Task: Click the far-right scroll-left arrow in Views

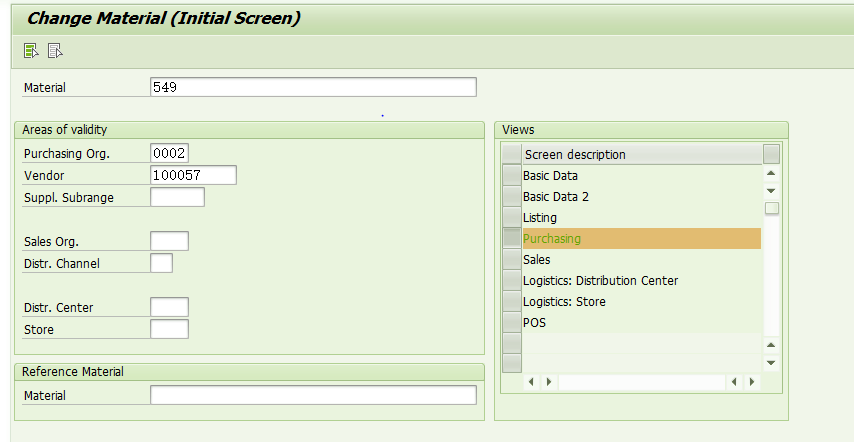Action: click(734, 382)
